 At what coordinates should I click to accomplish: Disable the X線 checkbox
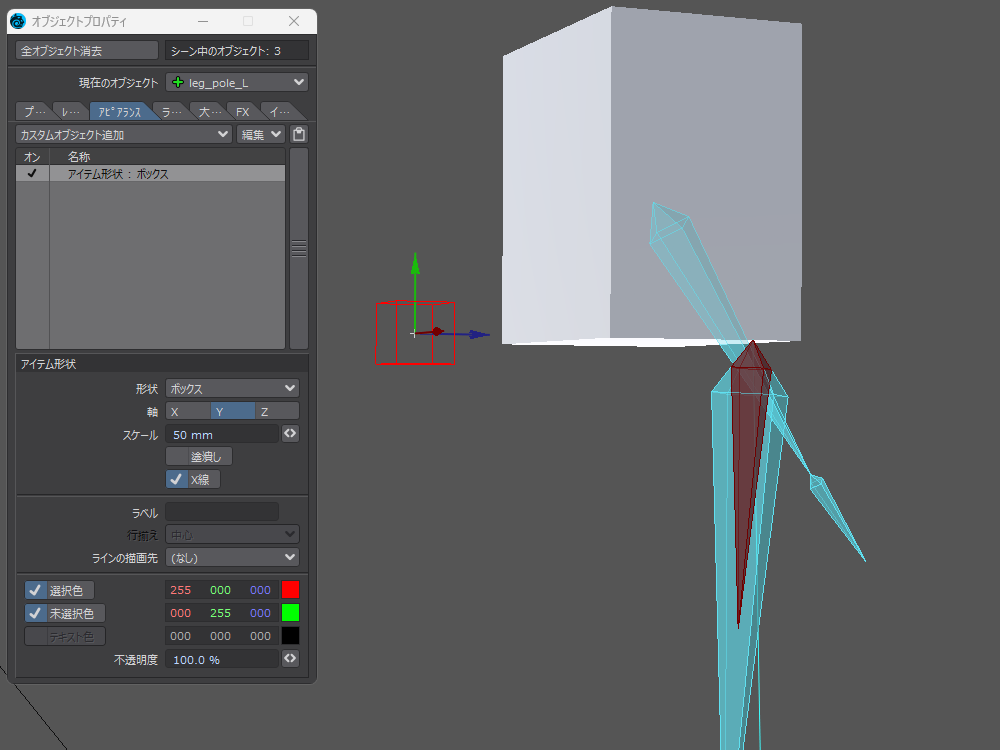176,479
